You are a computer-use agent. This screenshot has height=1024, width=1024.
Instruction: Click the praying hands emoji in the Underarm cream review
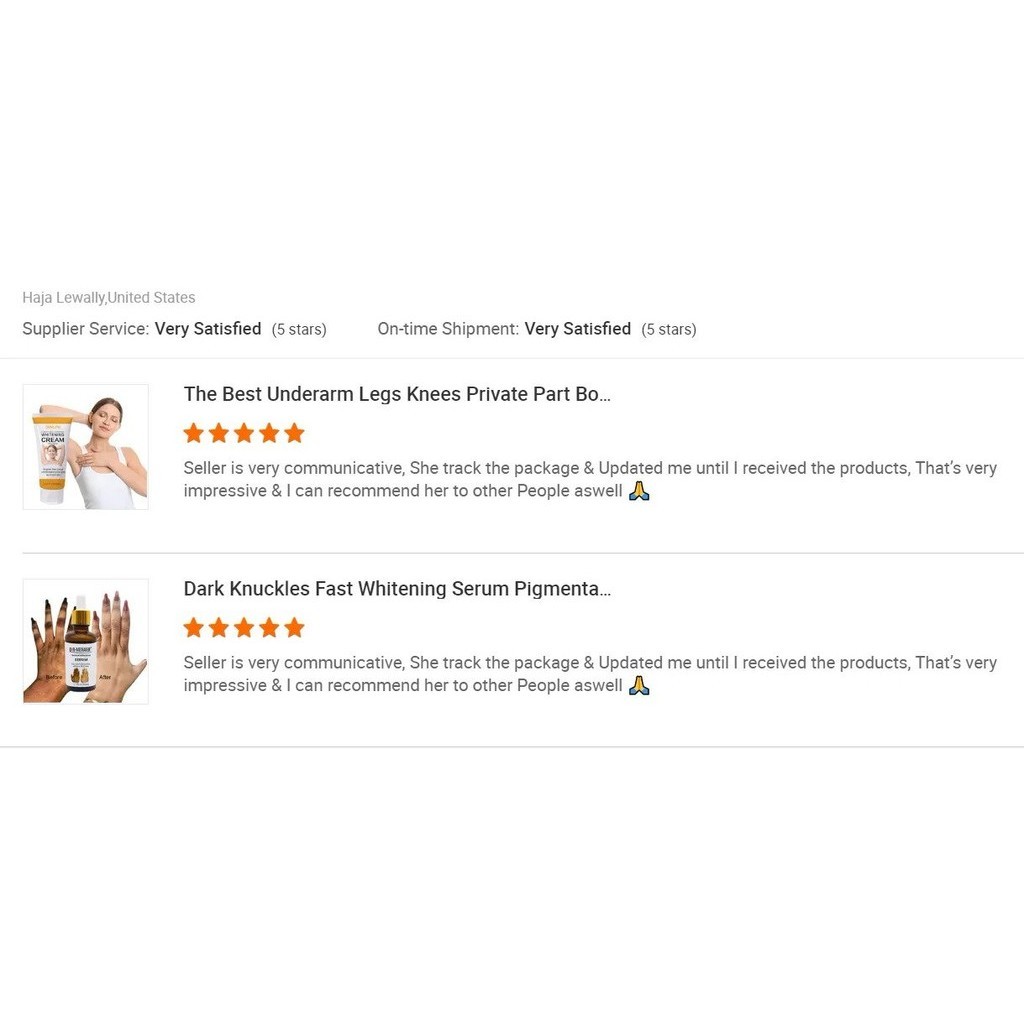[x=639, y=490]
